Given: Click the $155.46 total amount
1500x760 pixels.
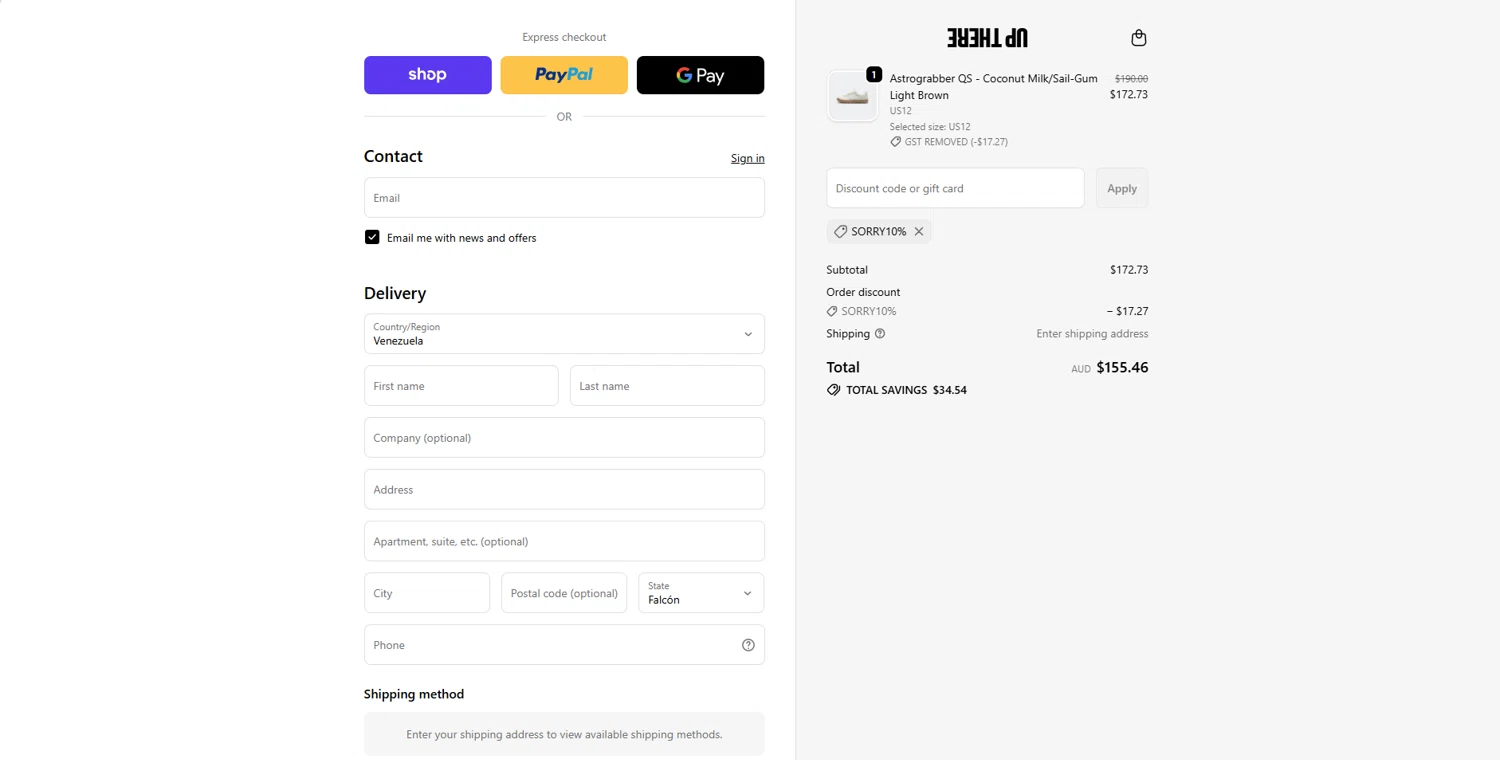Looking at the screenshot, I should (x=1122, y=367).
